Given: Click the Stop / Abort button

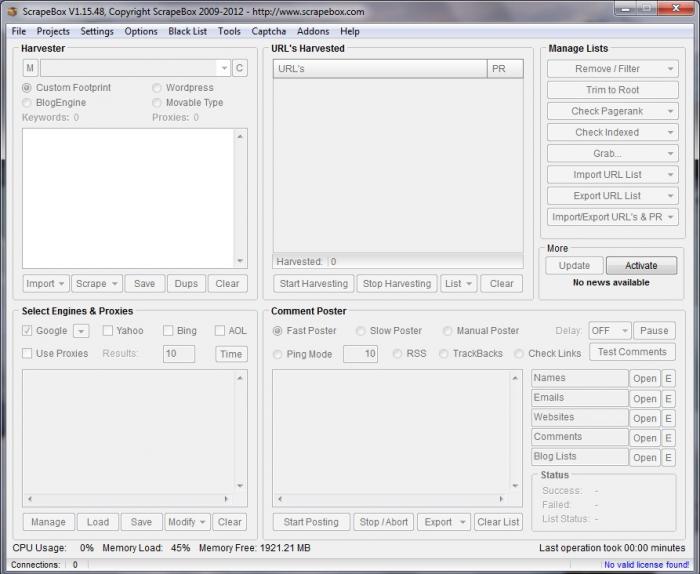Looking at the screenshot, I should pyautogui.click(x=384, y=522).
